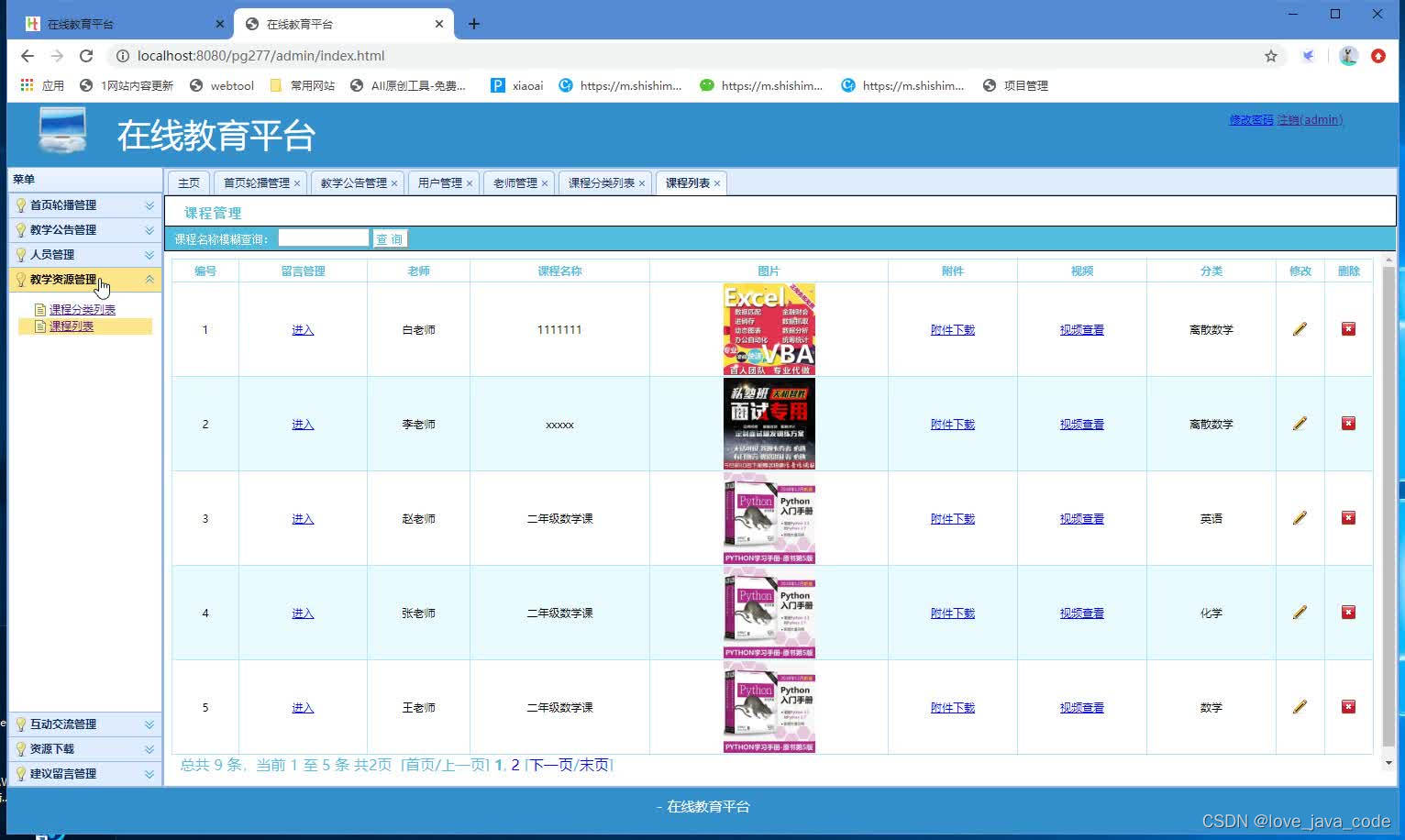This screenshot has width=1405, height=840.
Task: Click the 课程列表 page icon in sidebar
Action: (x=40, y=326)
